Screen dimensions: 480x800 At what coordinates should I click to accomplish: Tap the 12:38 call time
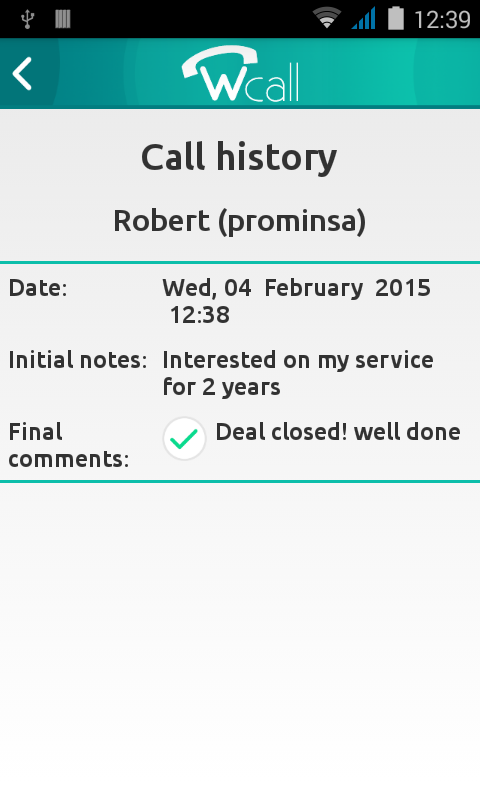click(x=199, y=315)
